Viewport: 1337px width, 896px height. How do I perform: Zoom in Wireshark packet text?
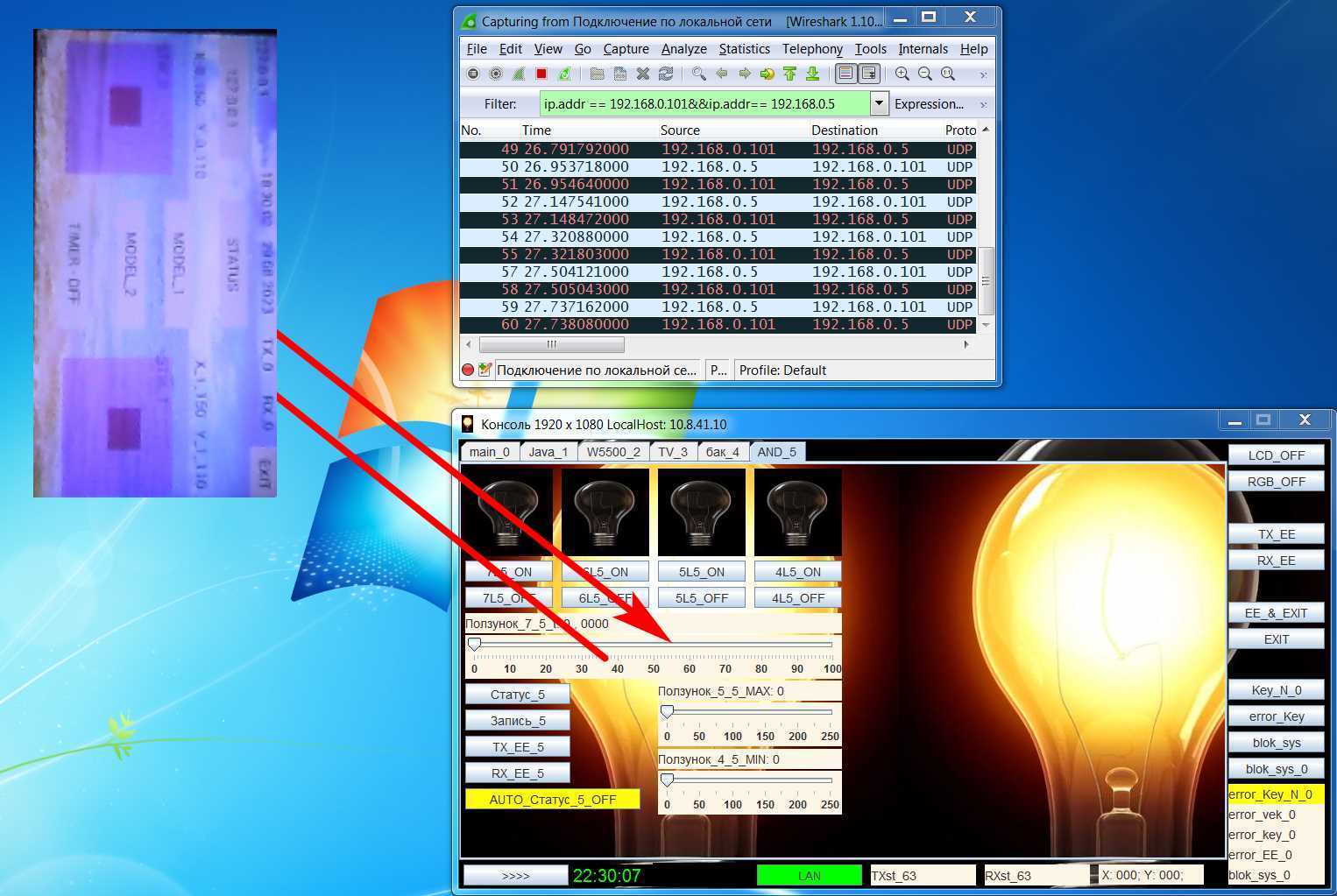tap(902, 74)
